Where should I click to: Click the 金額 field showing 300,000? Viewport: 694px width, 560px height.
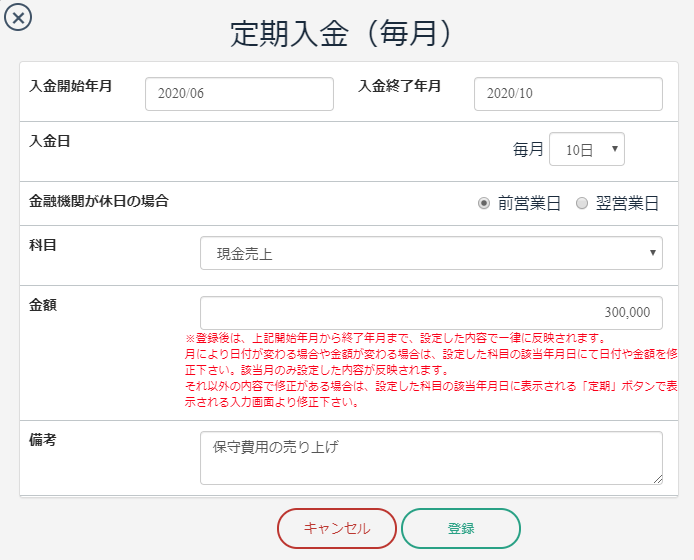pyautogui.click(x=431, y=313)
